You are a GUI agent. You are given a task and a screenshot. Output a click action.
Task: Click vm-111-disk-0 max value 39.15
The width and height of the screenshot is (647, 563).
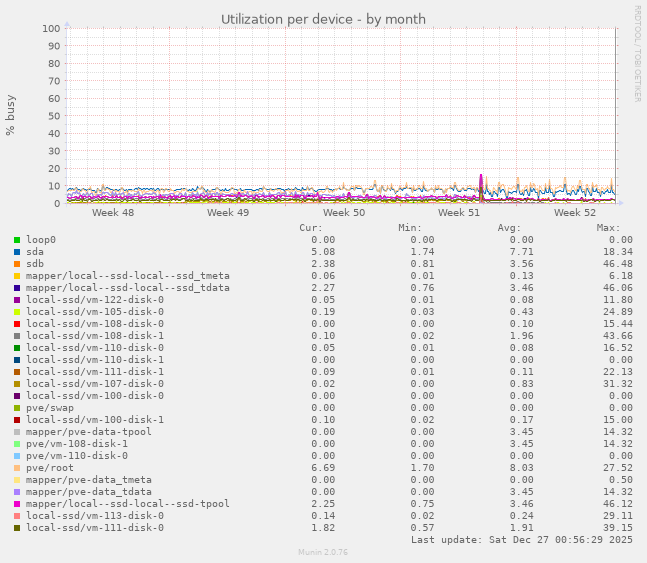pos(618,528)
